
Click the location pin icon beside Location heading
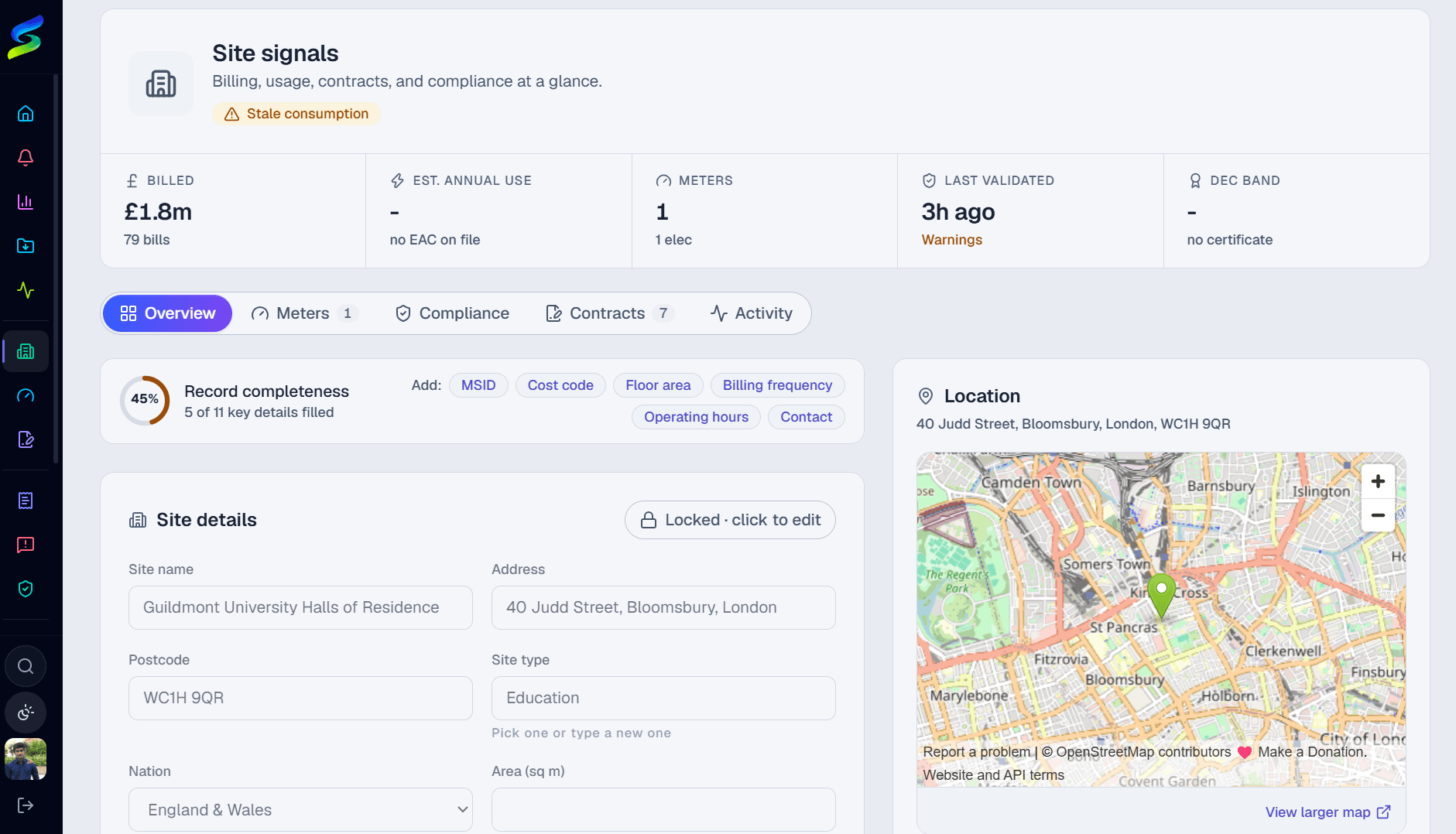(925, 396)
